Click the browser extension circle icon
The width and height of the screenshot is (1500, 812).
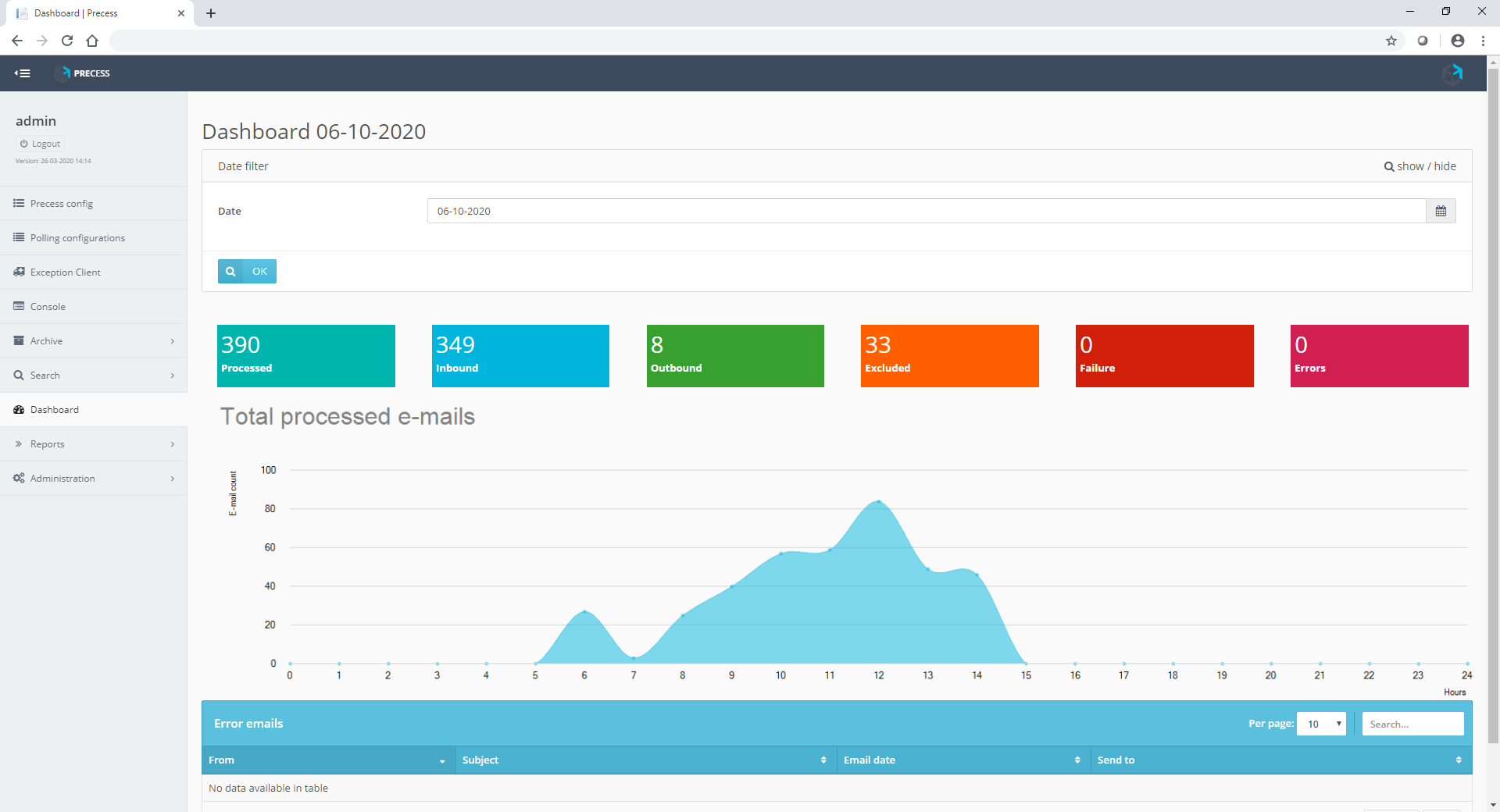click(1423, 41)
